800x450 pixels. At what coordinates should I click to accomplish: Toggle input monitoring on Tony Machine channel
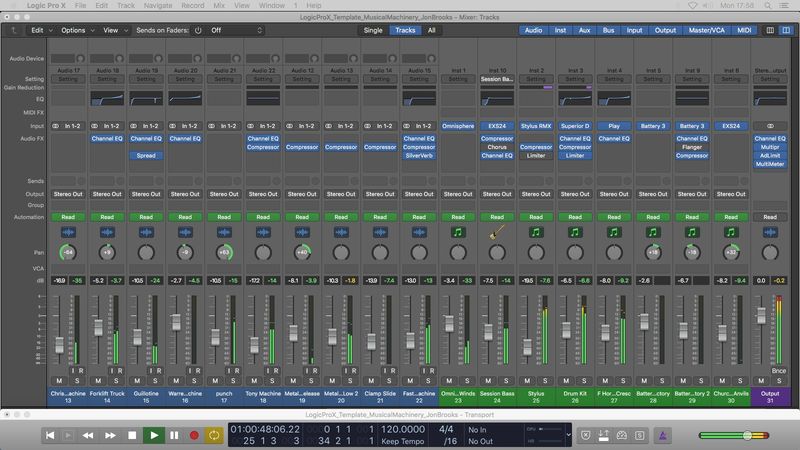268,371
